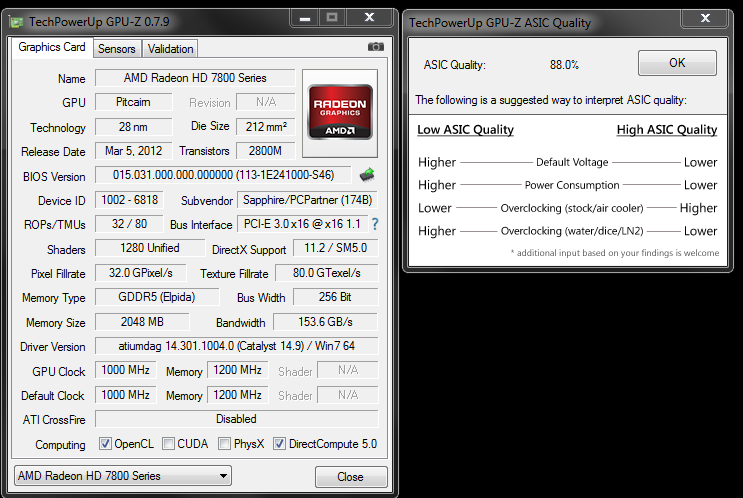Viewport: 743px width, 498px height.
Task: Click the additional input findings note
Action: tap(615, 253)
